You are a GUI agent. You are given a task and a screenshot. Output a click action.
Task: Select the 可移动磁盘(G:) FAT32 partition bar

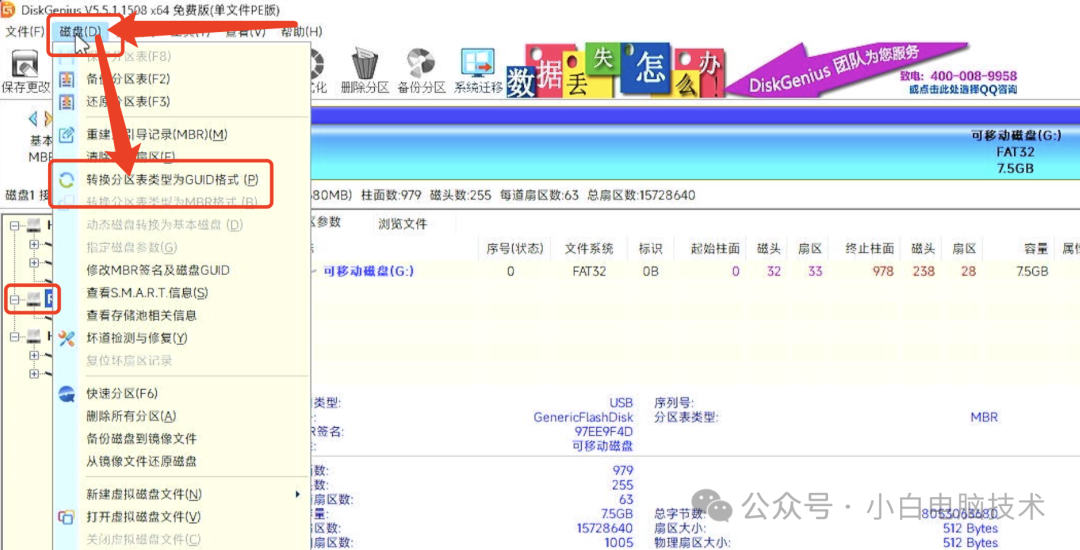coord(695,152)
